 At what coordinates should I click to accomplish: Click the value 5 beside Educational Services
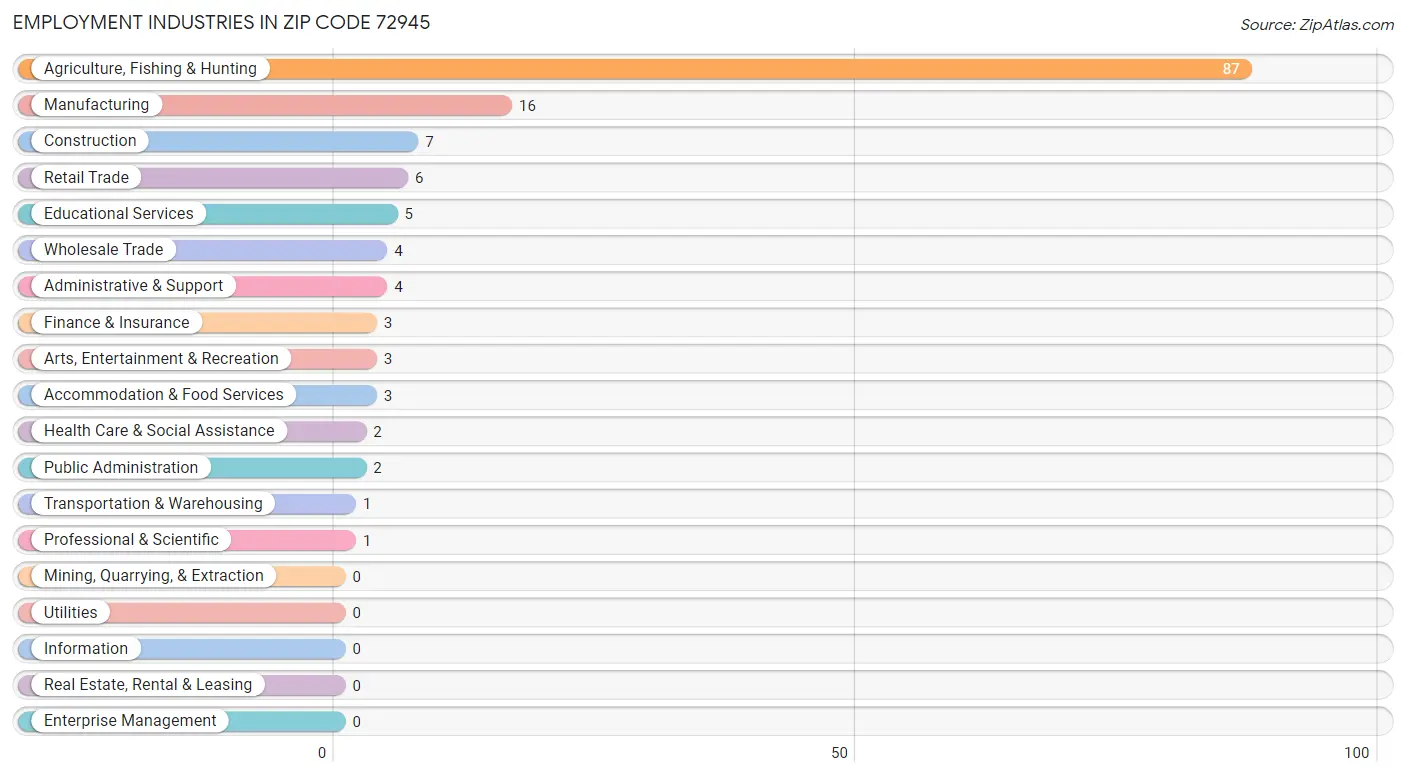pyautogui.click(x=408, y=214)
